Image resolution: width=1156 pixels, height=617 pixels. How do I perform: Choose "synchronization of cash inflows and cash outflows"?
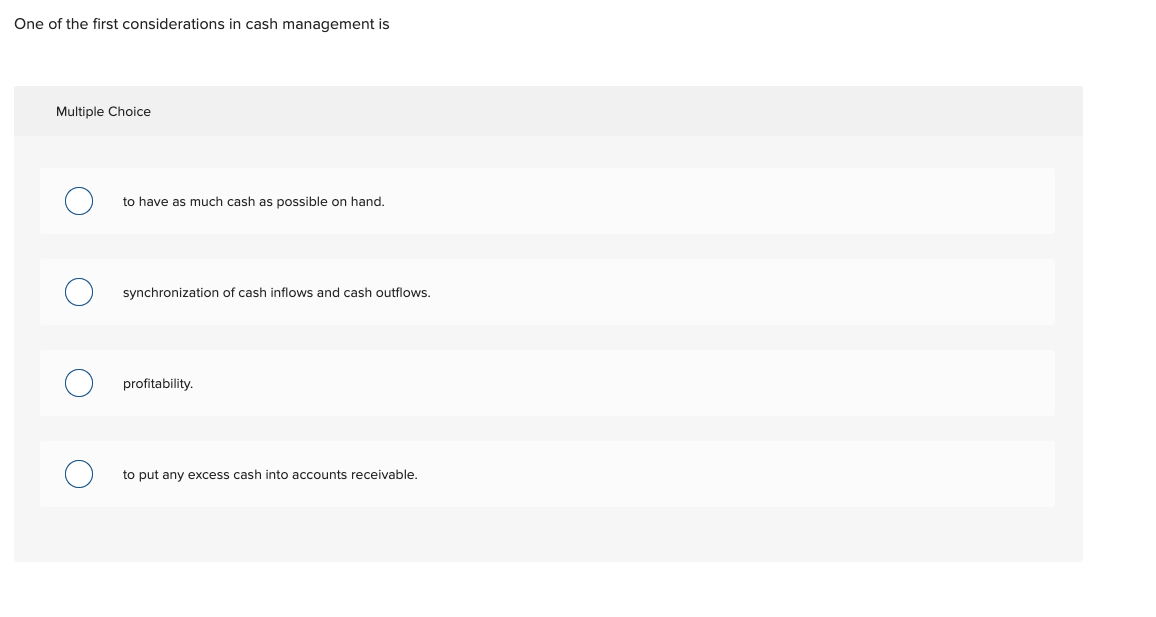pos(79,292)
